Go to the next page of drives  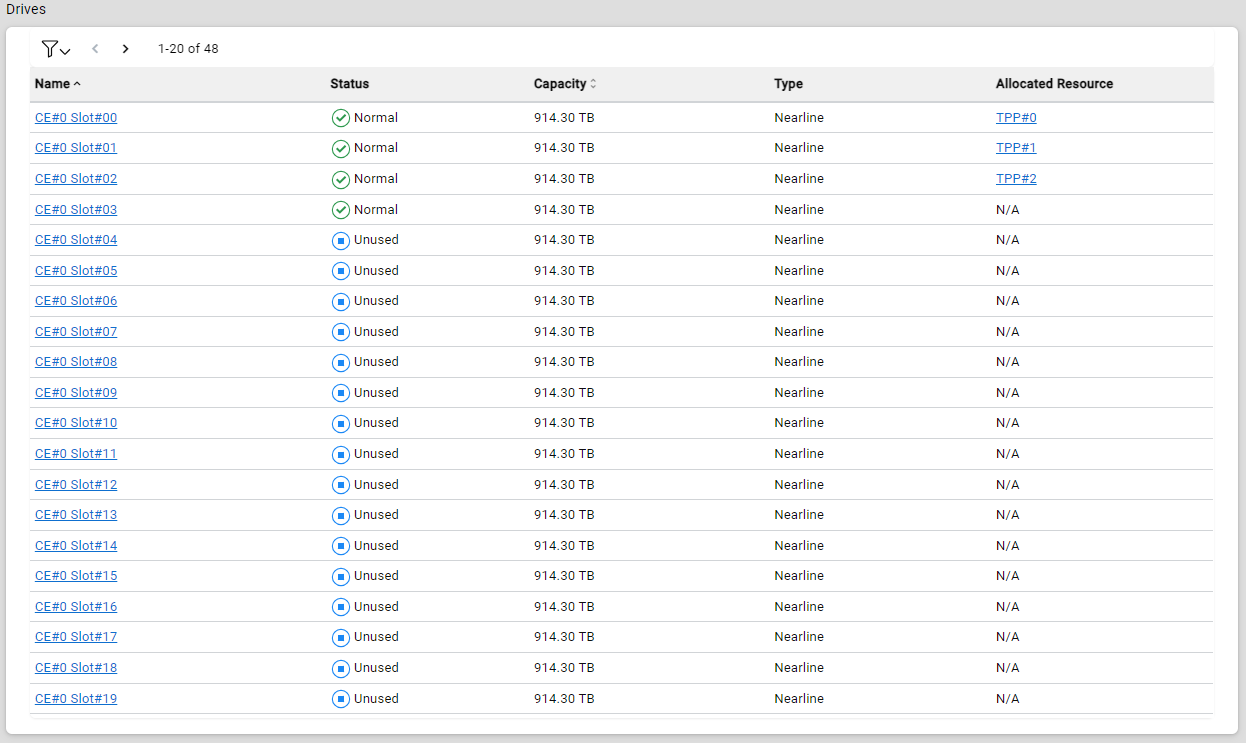125,49
